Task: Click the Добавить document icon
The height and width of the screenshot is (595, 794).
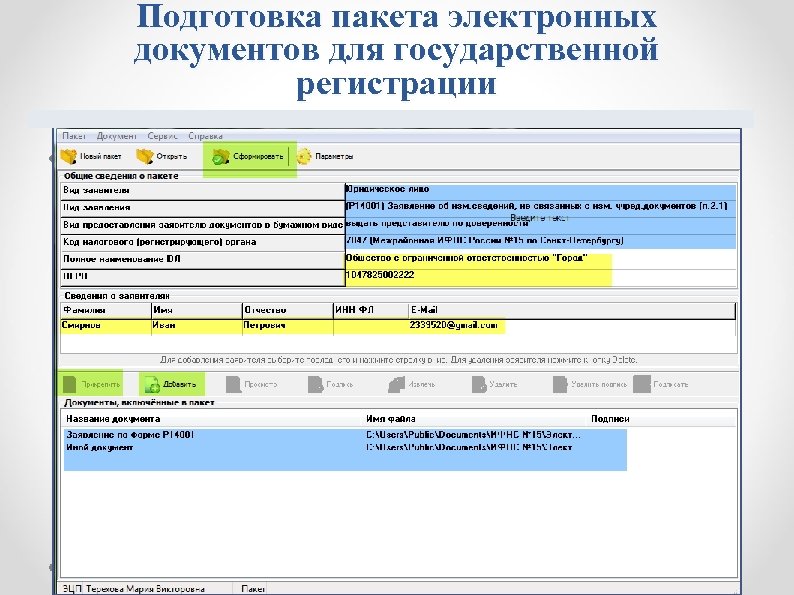Action: coord(151,385)
